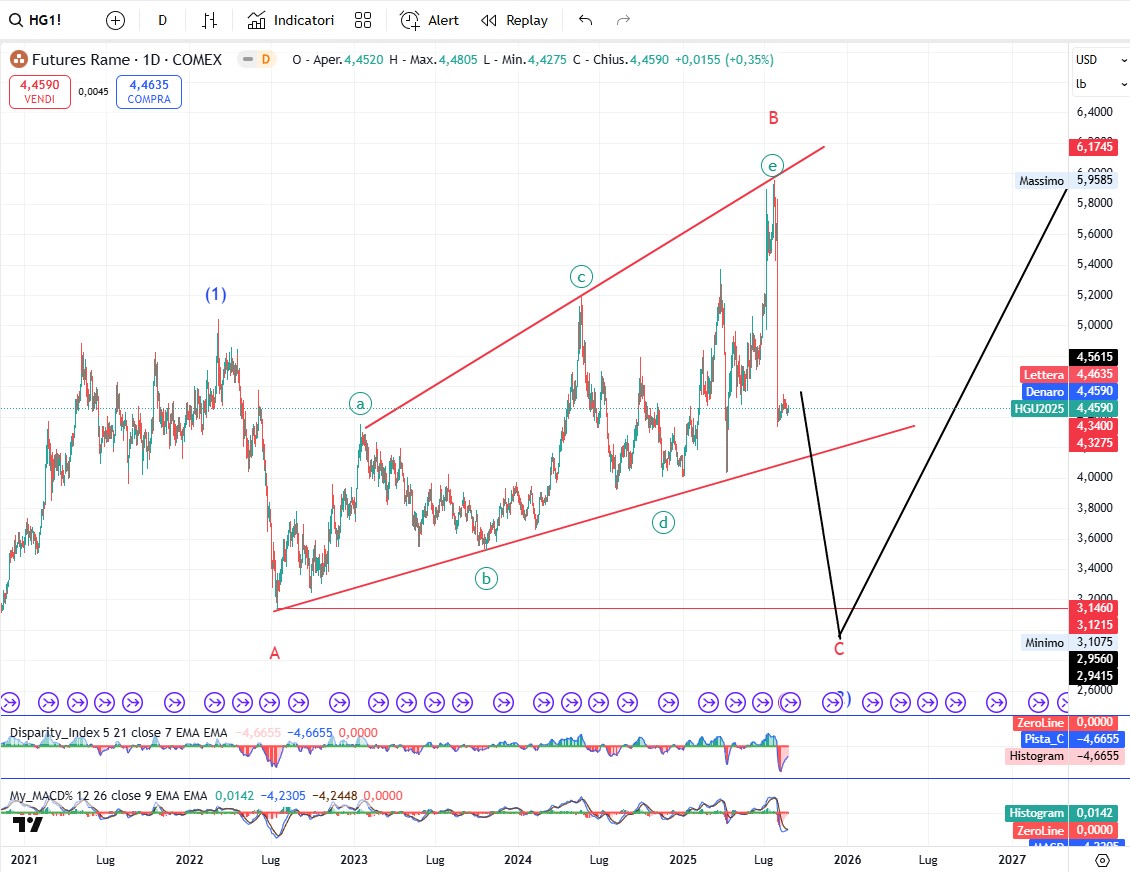Viewport: 1130px width, 872px height.
Task: Select the red A wave label
Action: tap(275, 654)
